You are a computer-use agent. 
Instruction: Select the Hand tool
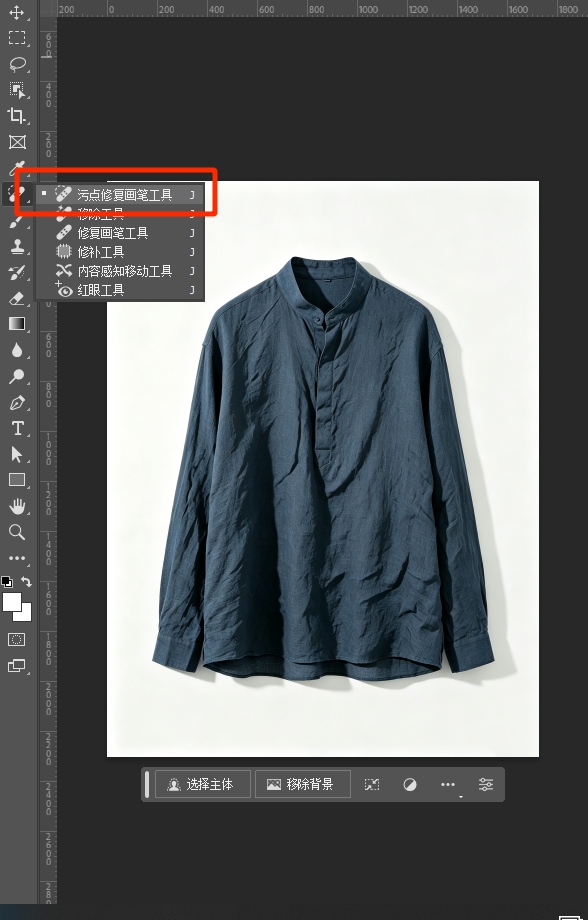16,506
